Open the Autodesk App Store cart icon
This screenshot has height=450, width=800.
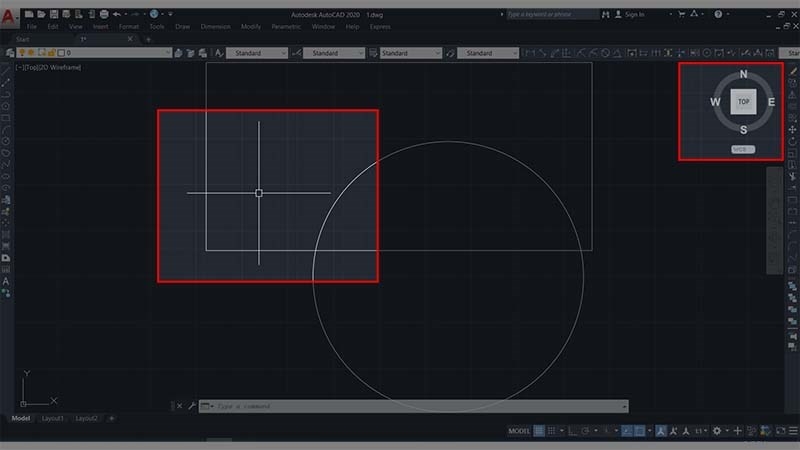tap(681, 14)
